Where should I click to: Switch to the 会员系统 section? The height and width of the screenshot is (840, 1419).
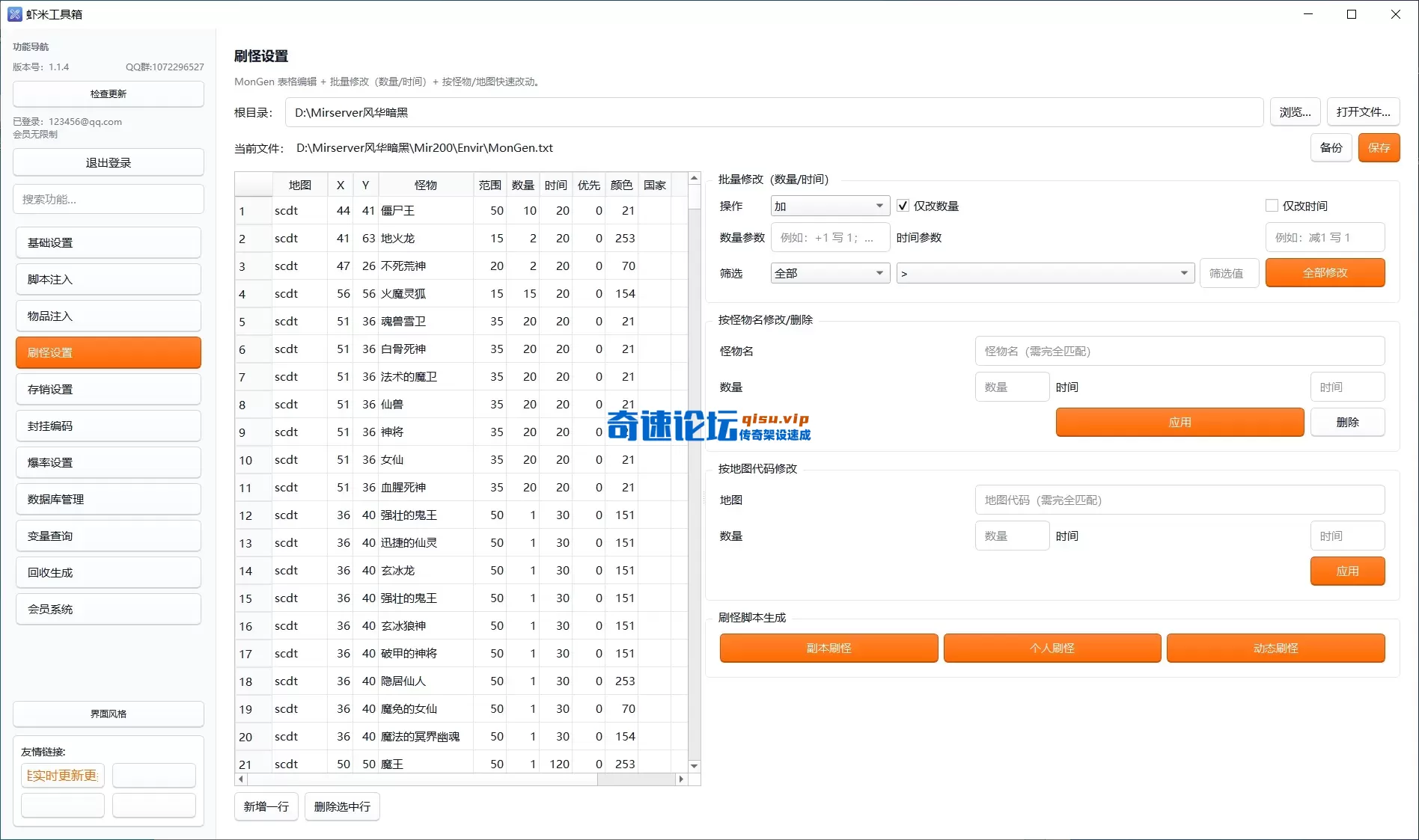108,609
